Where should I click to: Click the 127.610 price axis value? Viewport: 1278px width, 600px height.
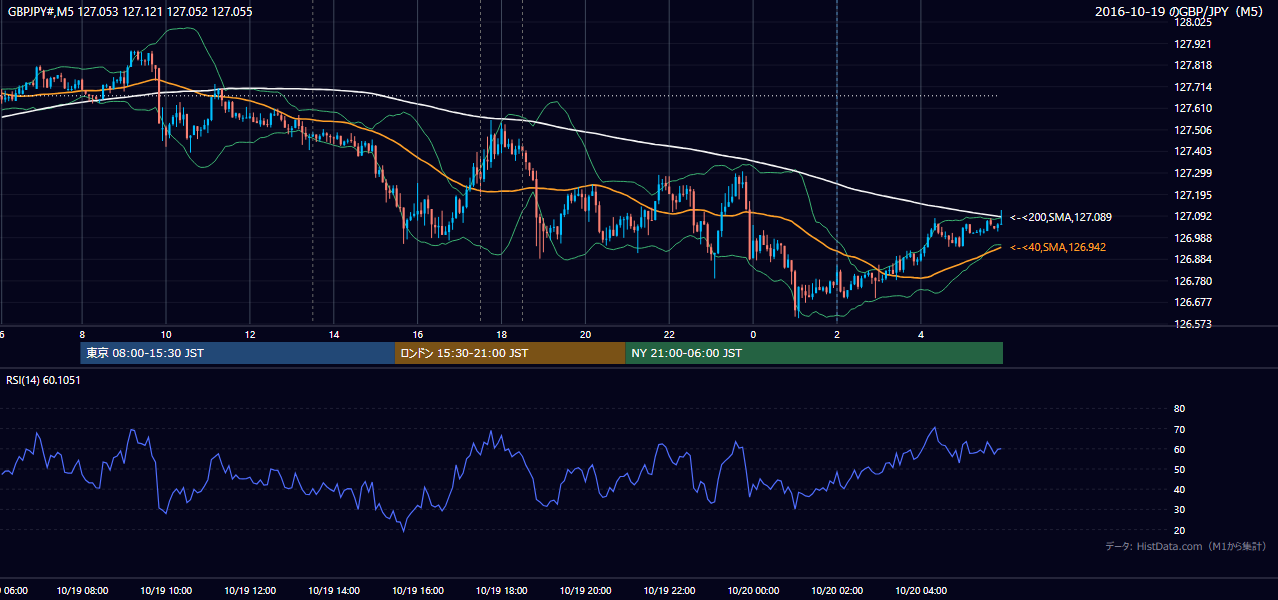[1193, 108]
